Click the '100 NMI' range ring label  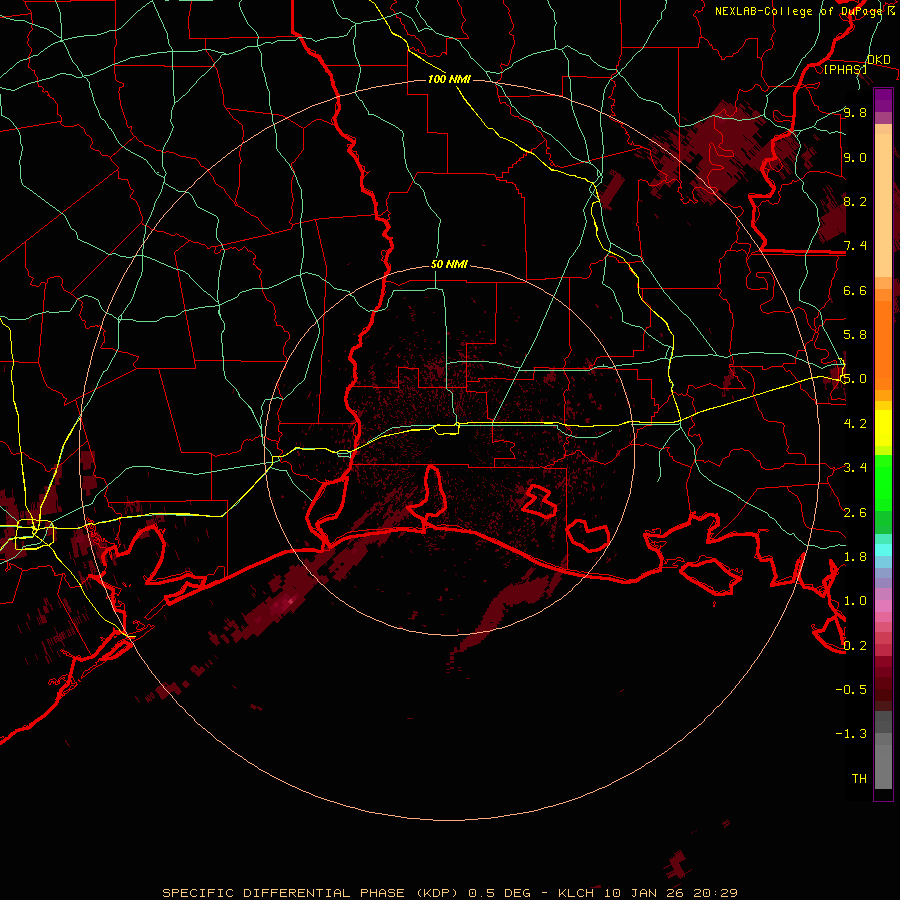tap(449, 79)
